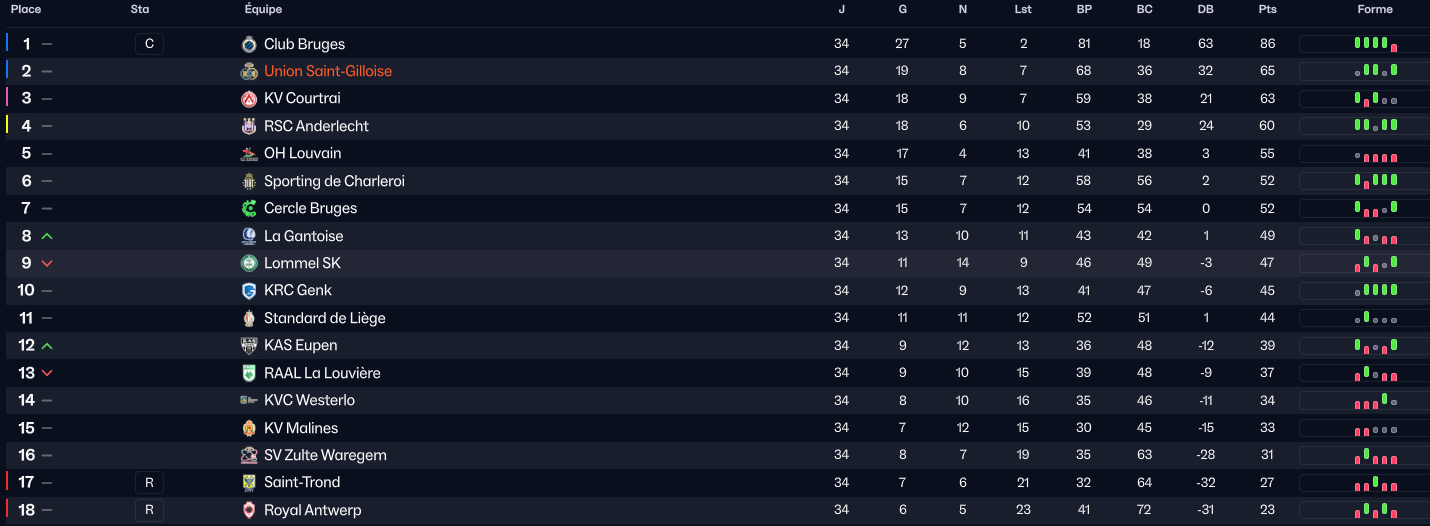
Task: Click the R relegation badge for Saint-Trond
Action: point(149,483)
